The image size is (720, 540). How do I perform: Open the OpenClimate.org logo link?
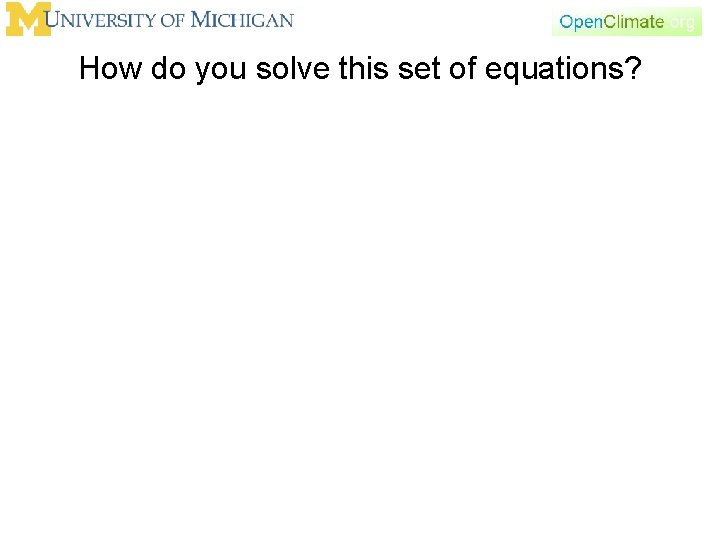click(626, 21)
